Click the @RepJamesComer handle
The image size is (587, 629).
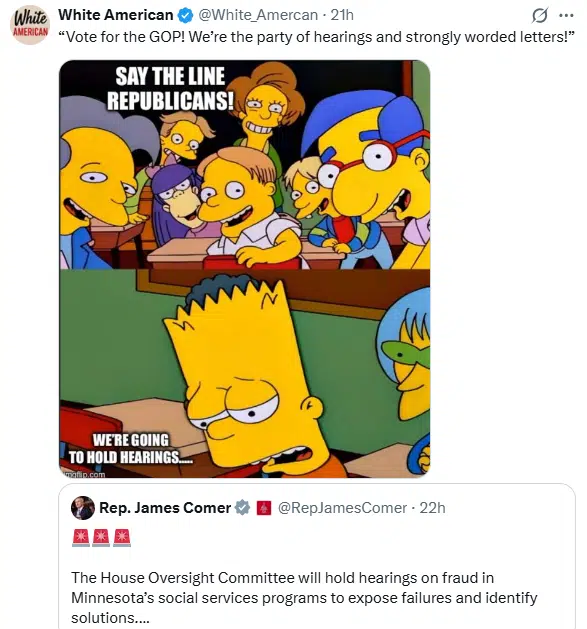point(342,508)
